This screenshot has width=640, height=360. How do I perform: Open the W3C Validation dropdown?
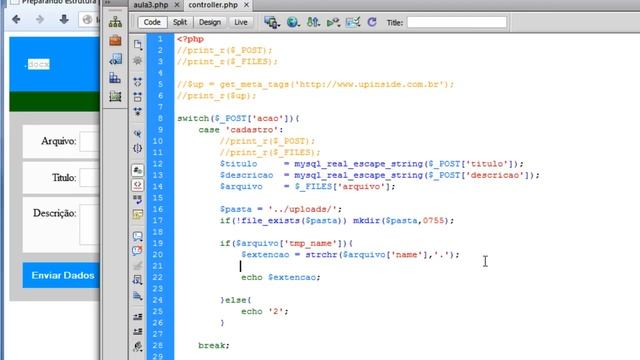pyautogui.click(x=333, y=22)
